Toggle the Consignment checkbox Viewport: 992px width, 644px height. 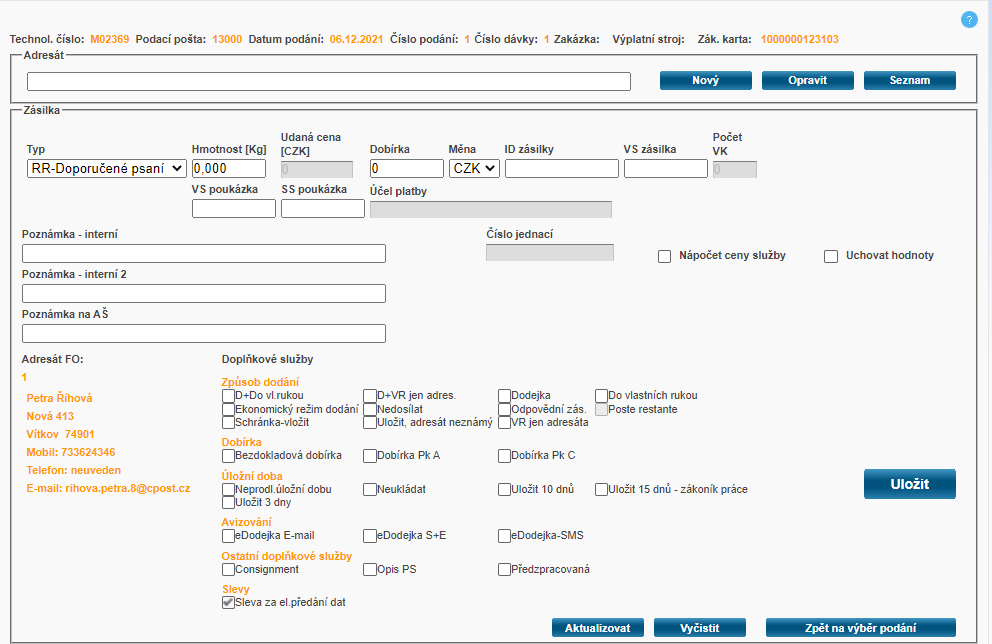pos(228,570)
